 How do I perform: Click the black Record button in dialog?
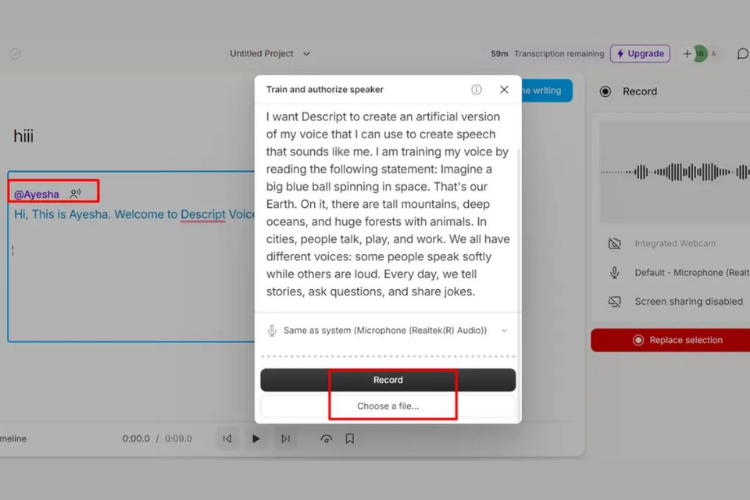[x=388, y=380]
